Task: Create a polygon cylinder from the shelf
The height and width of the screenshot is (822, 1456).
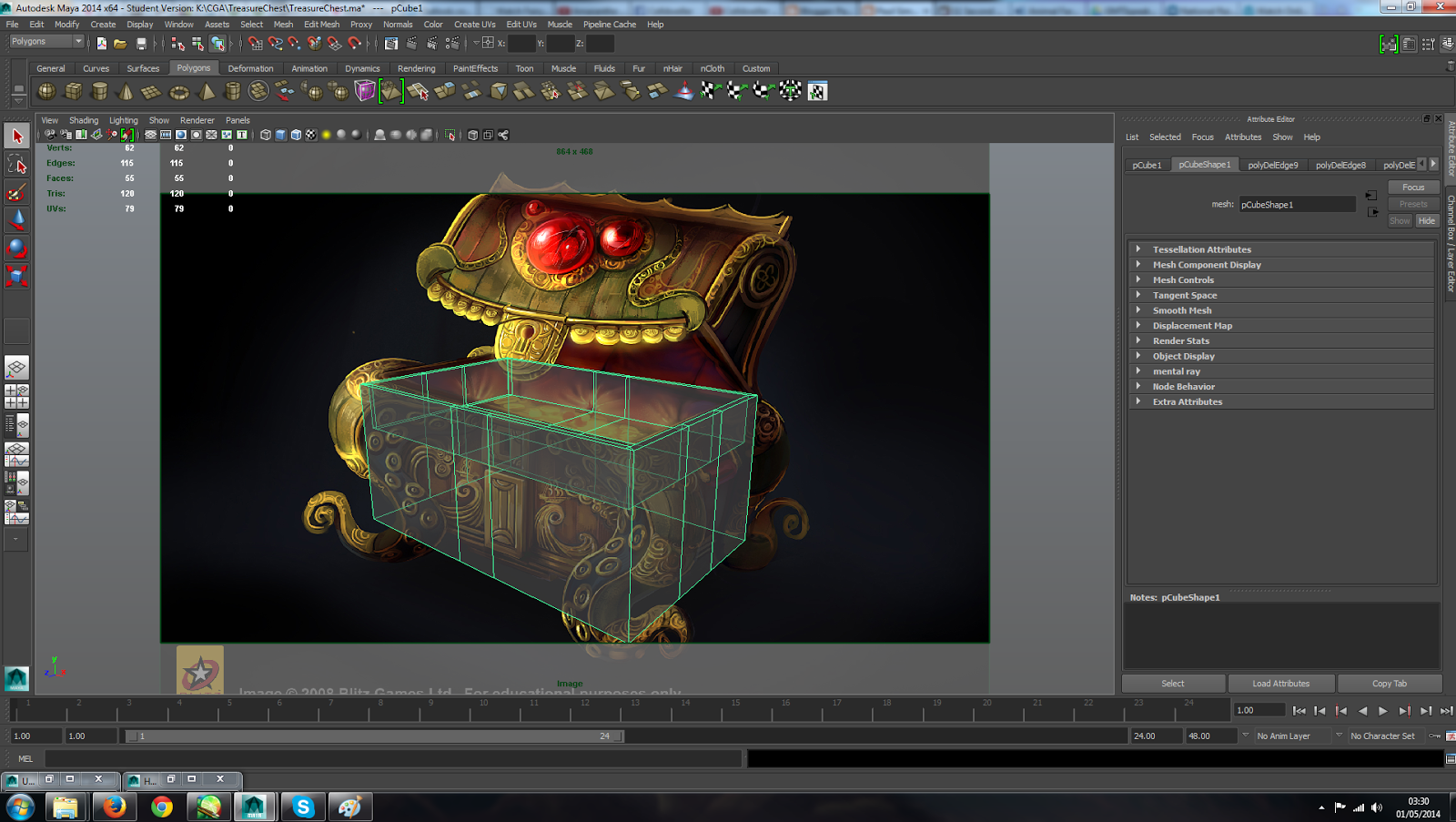Action: pyautogui.click(x=99, y=91)
